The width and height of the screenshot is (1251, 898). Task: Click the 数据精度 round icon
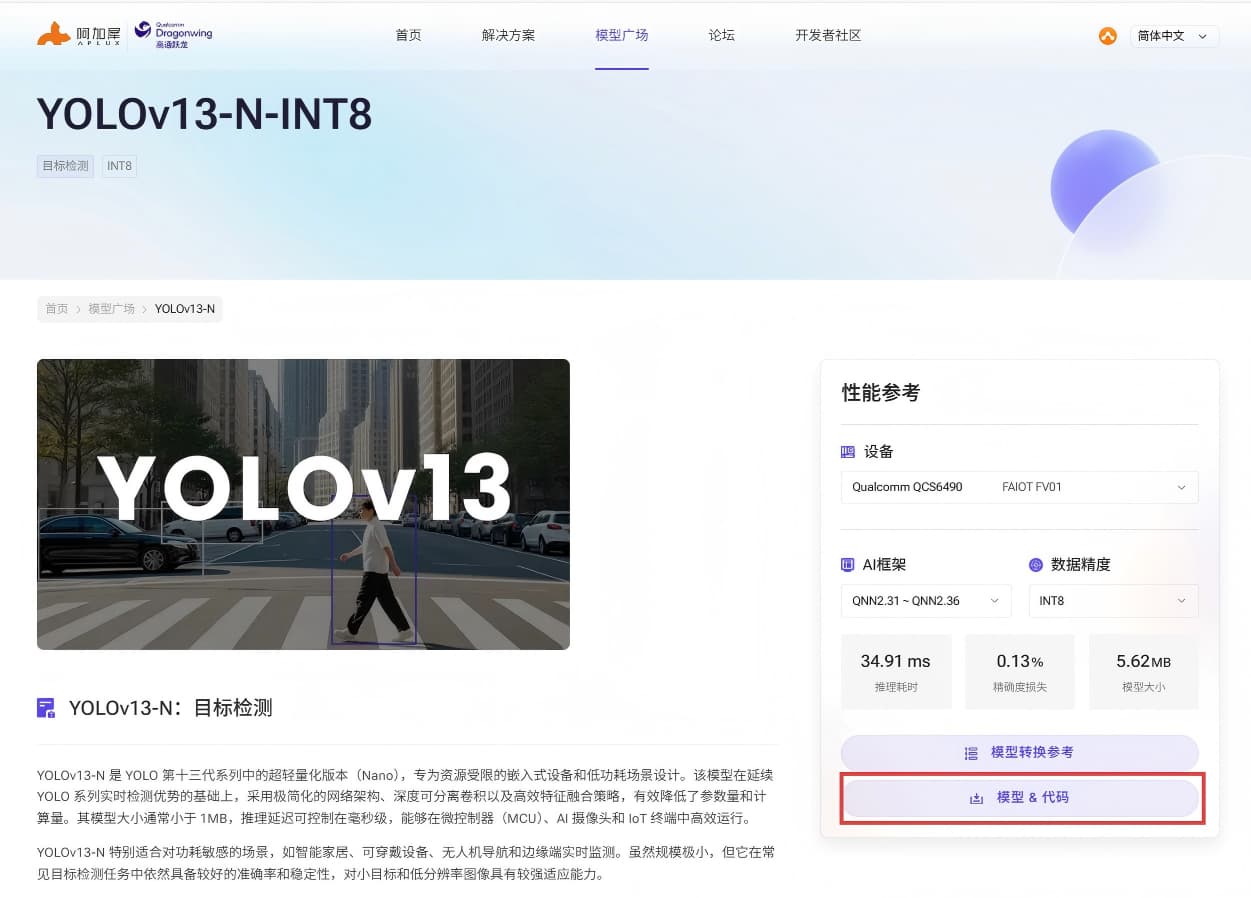coord(1036,565)
